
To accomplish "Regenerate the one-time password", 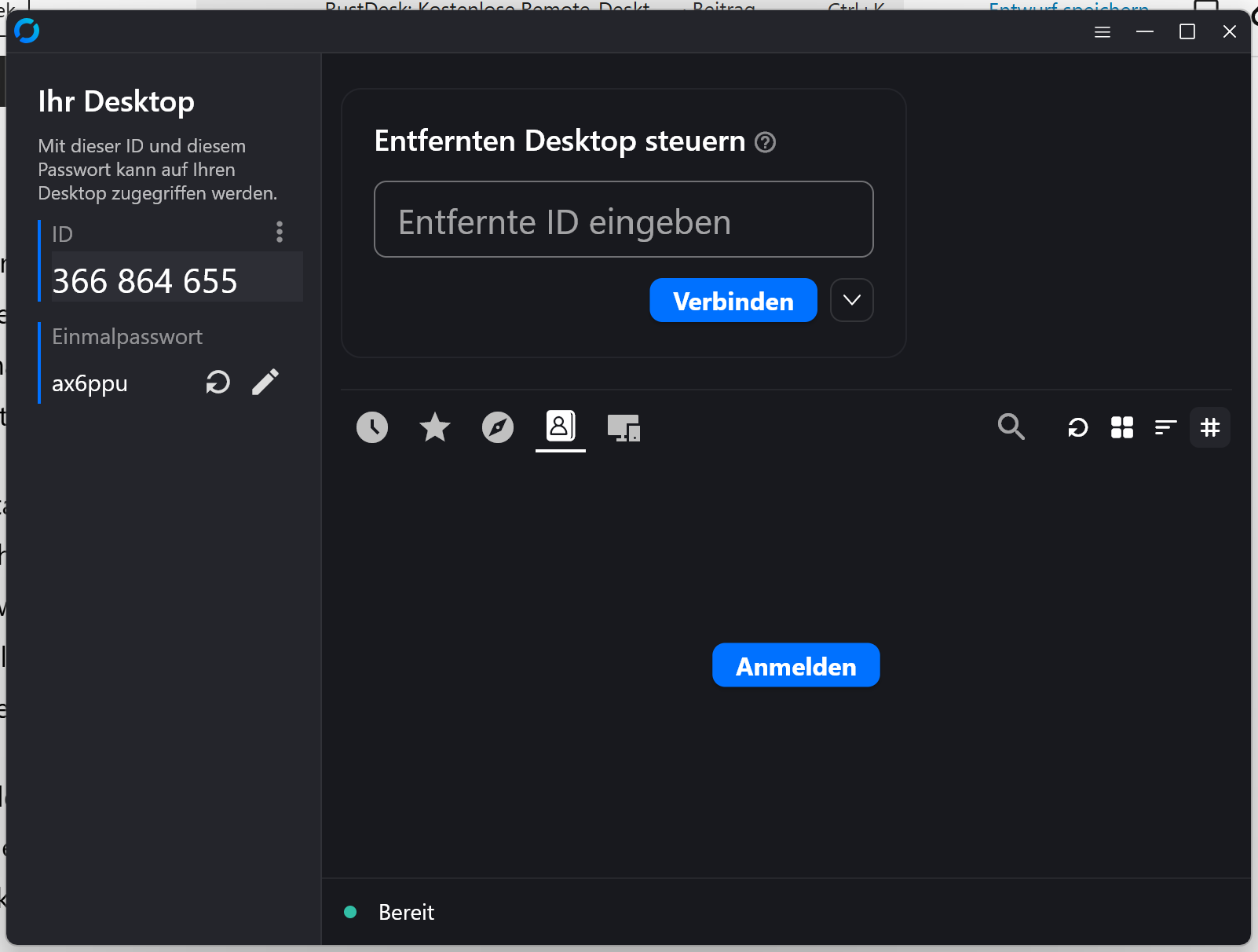I will [218, 383].
